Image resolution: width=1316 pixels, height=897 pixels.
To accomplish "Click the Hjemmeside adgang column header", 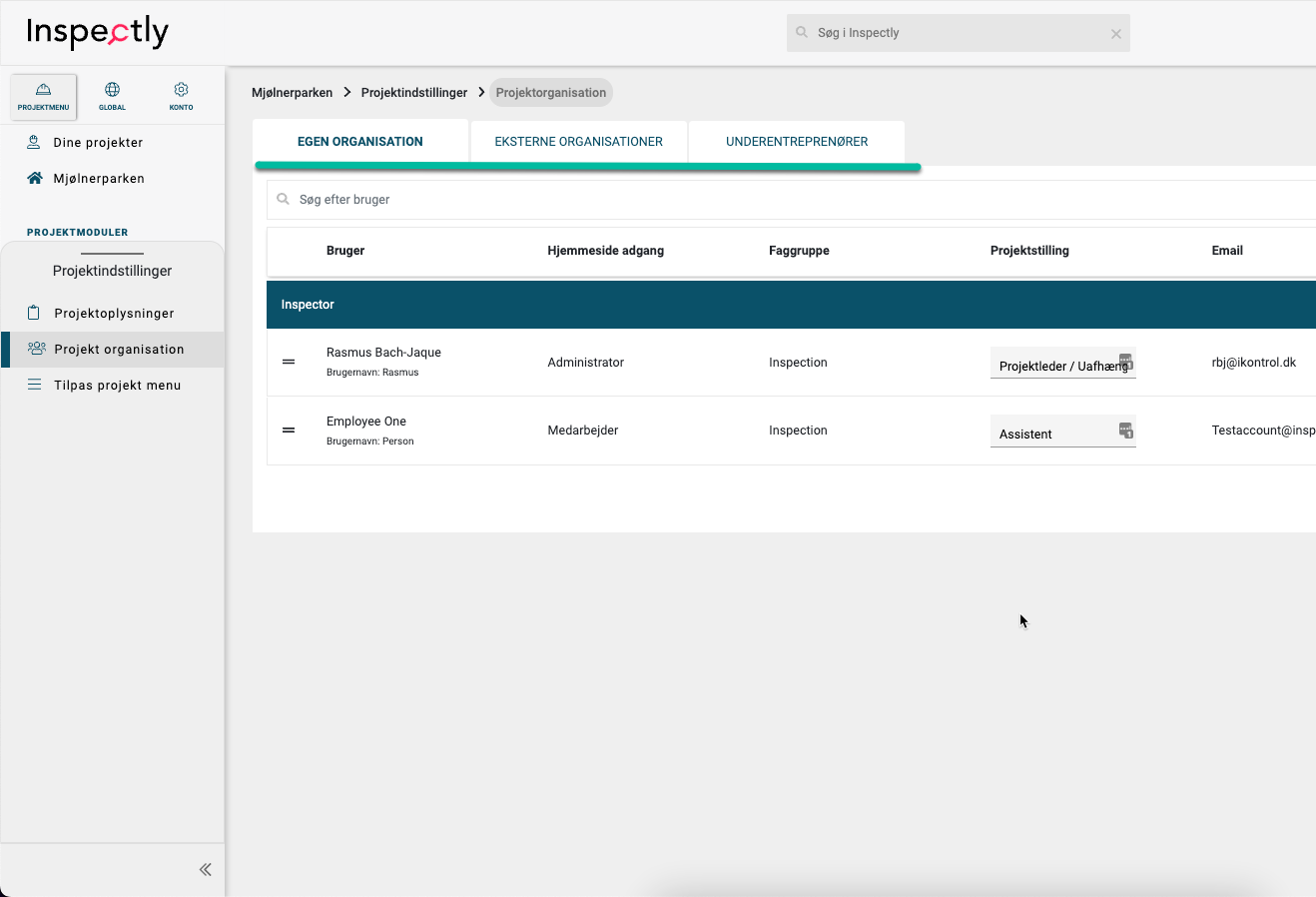I will (x=606, y=251).
